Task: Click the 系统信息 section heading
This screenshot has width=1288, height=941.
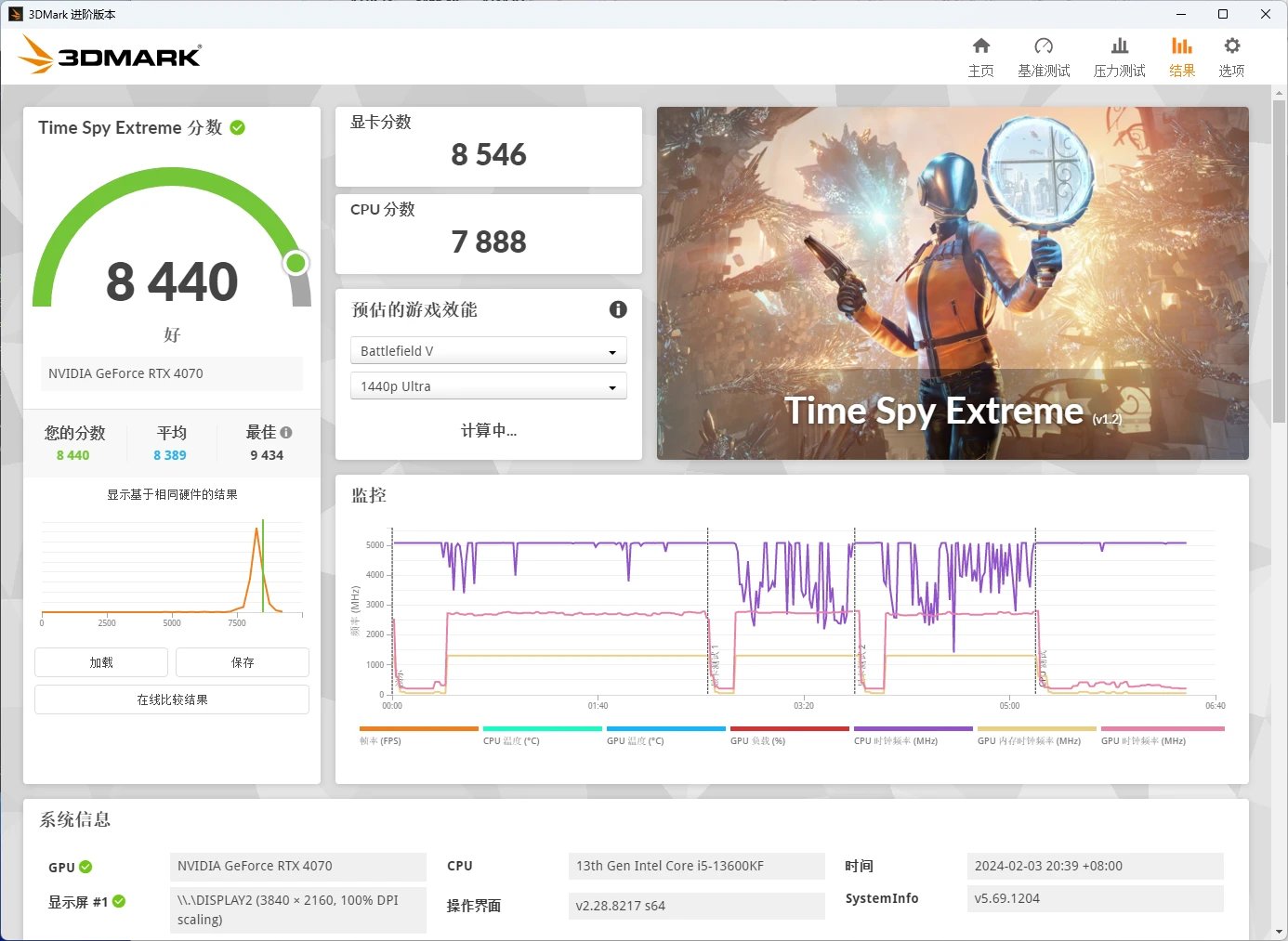Action: (x=75, y=819)
